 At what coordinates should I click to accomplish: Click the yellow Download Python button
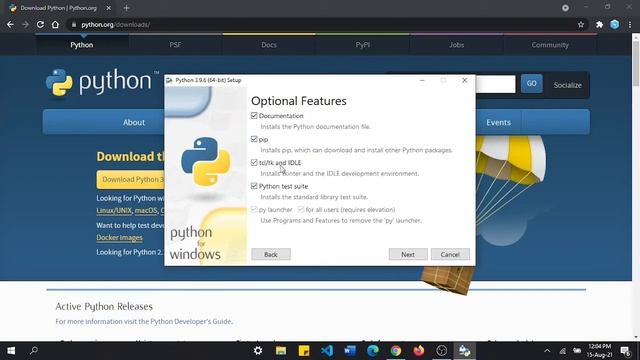click(x=131, y=180)
